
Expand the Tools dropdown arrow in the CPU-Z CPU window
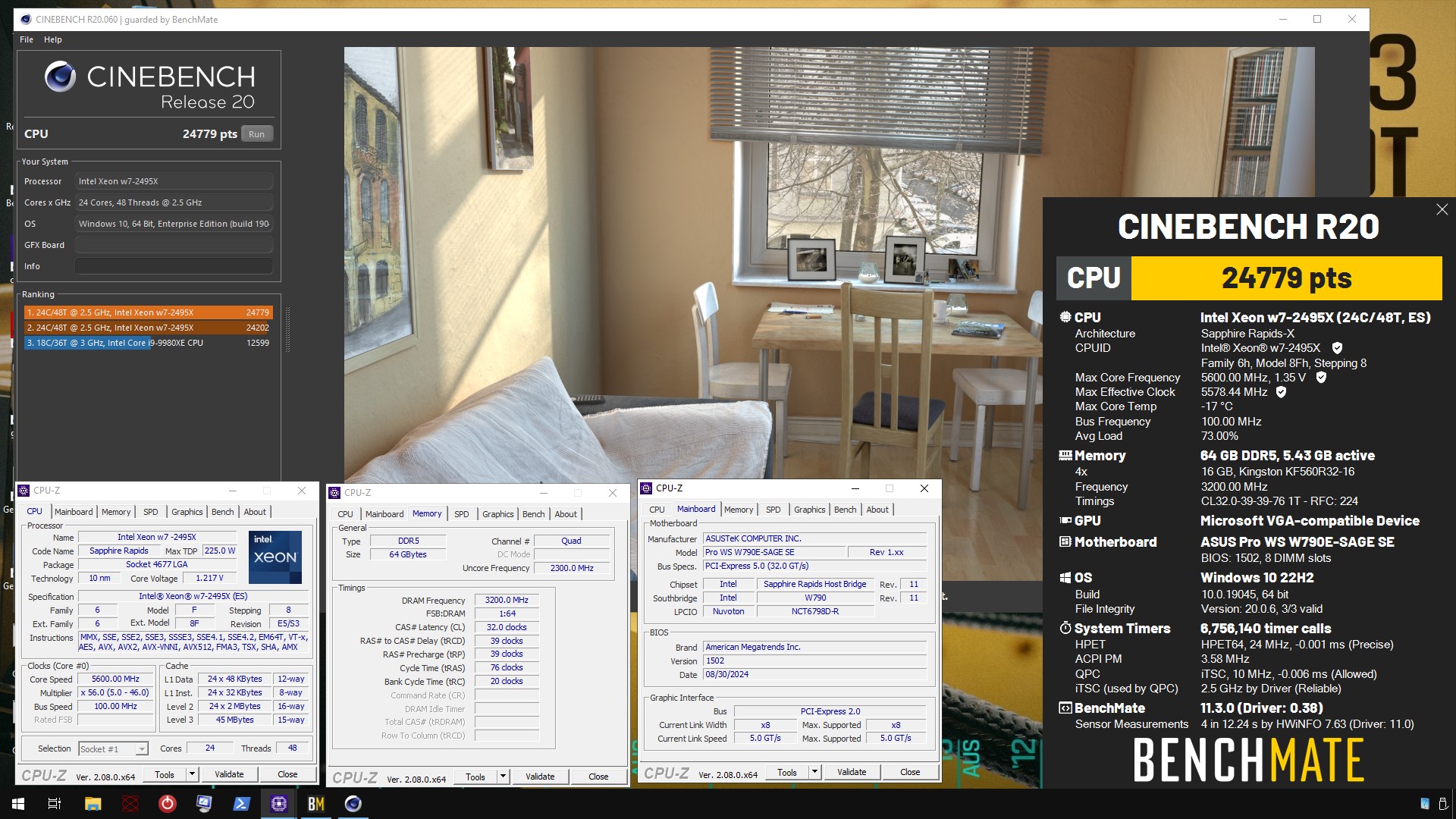(193, 775)
